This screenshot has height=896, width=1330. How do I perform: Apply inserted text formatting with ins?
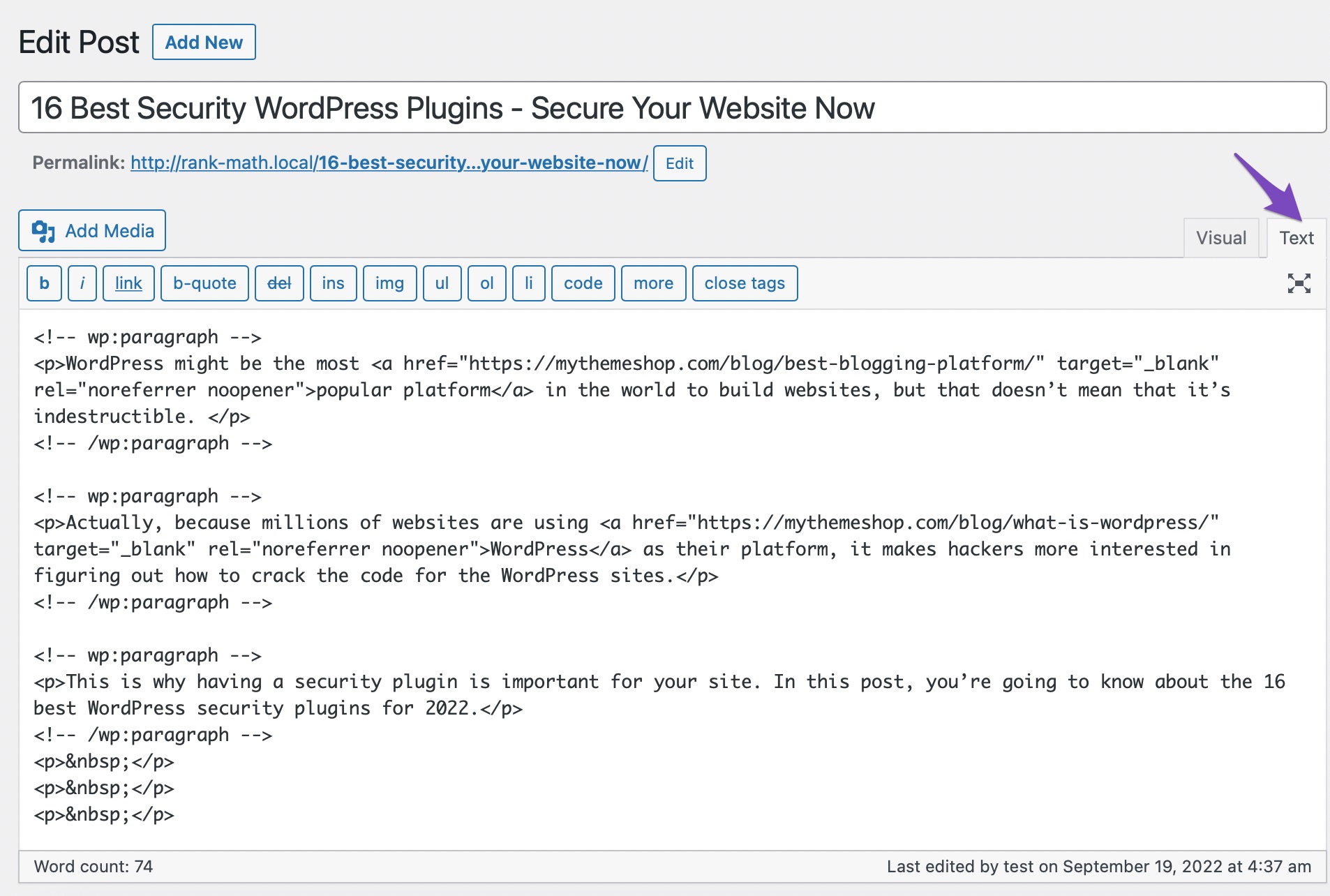tap(333, 283)
